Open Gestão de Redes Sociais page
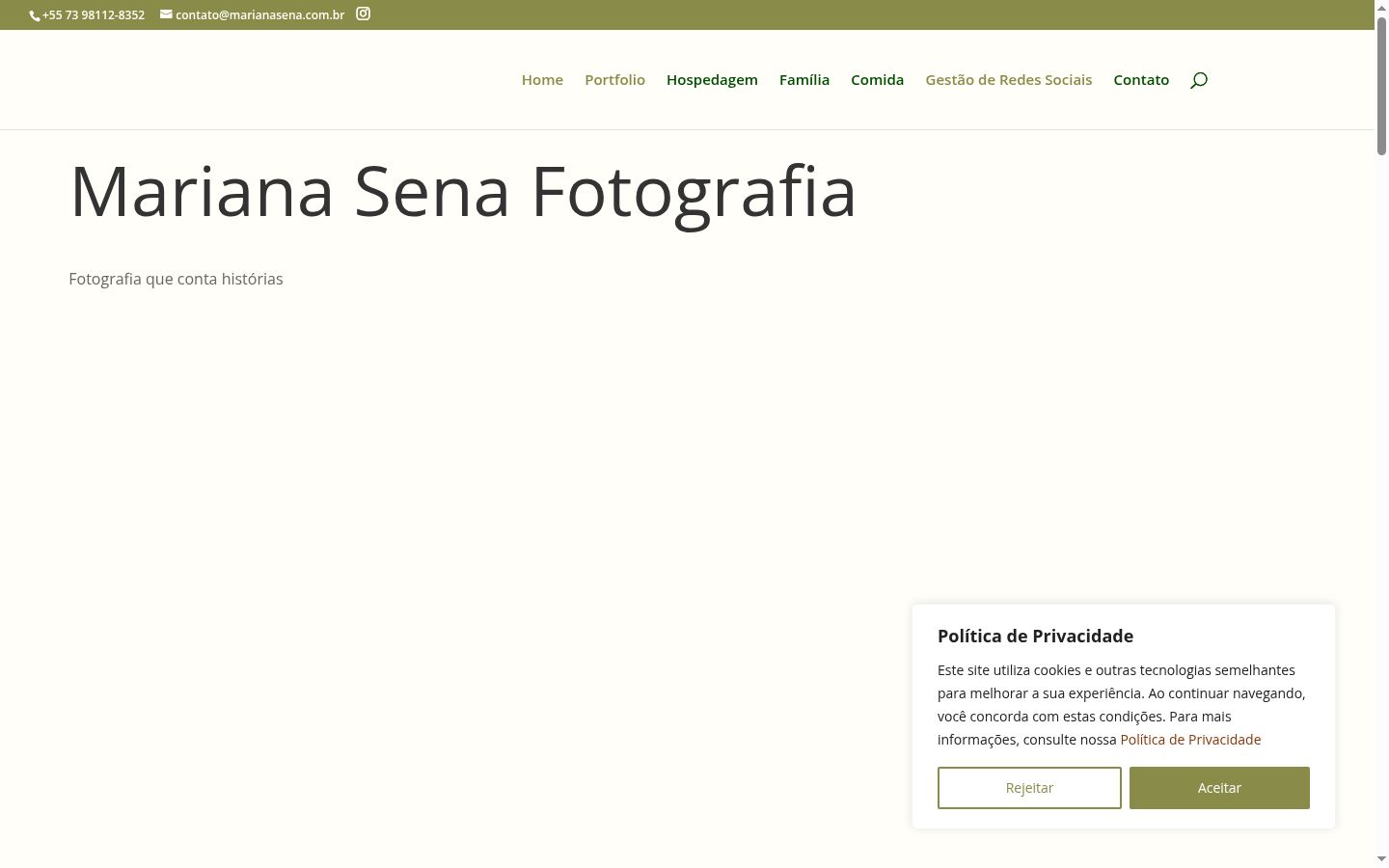The image size is (1389, 868). [x=1009, y=80]
